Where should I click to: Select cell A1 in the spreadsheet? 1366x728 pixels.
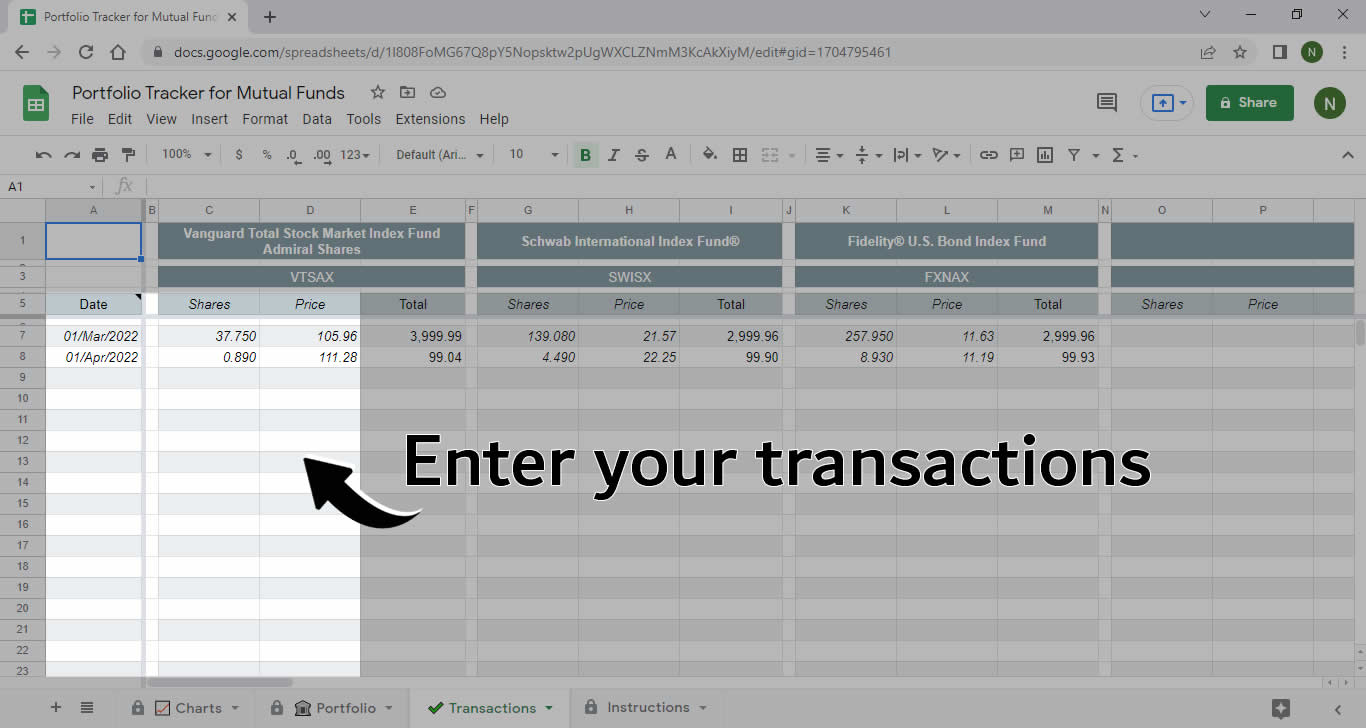click(93, 240)
